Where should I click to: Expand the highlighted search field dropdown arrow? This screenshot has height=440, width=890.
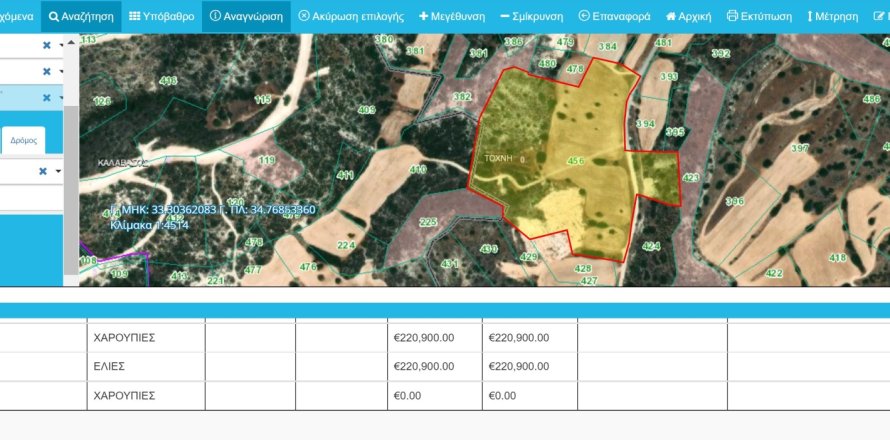[x=60, y=98]
